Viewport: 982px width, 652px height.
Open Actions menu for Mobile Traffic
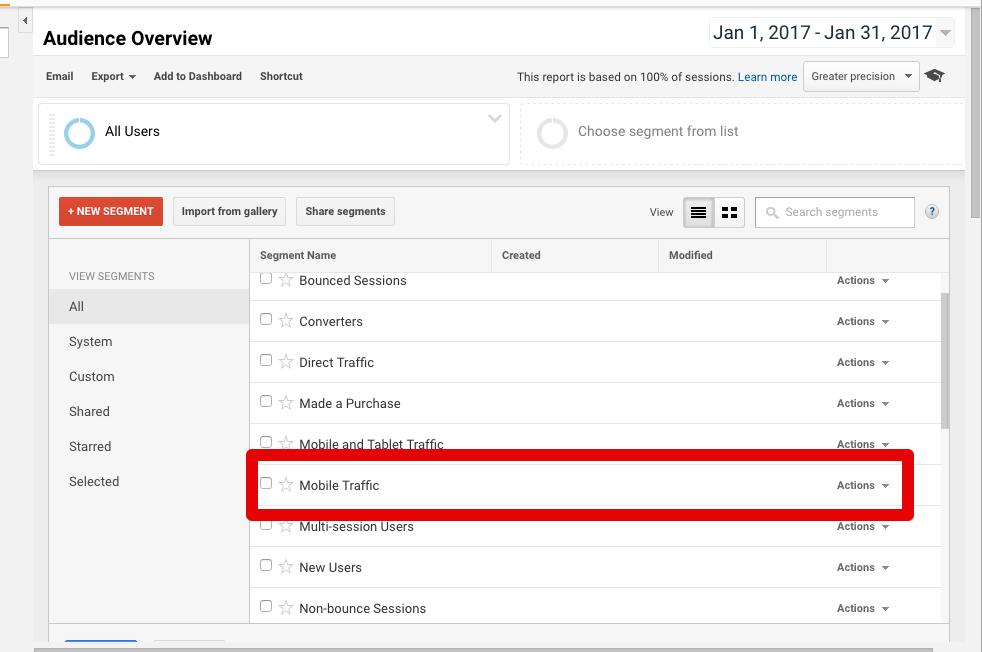pos(863,485)
